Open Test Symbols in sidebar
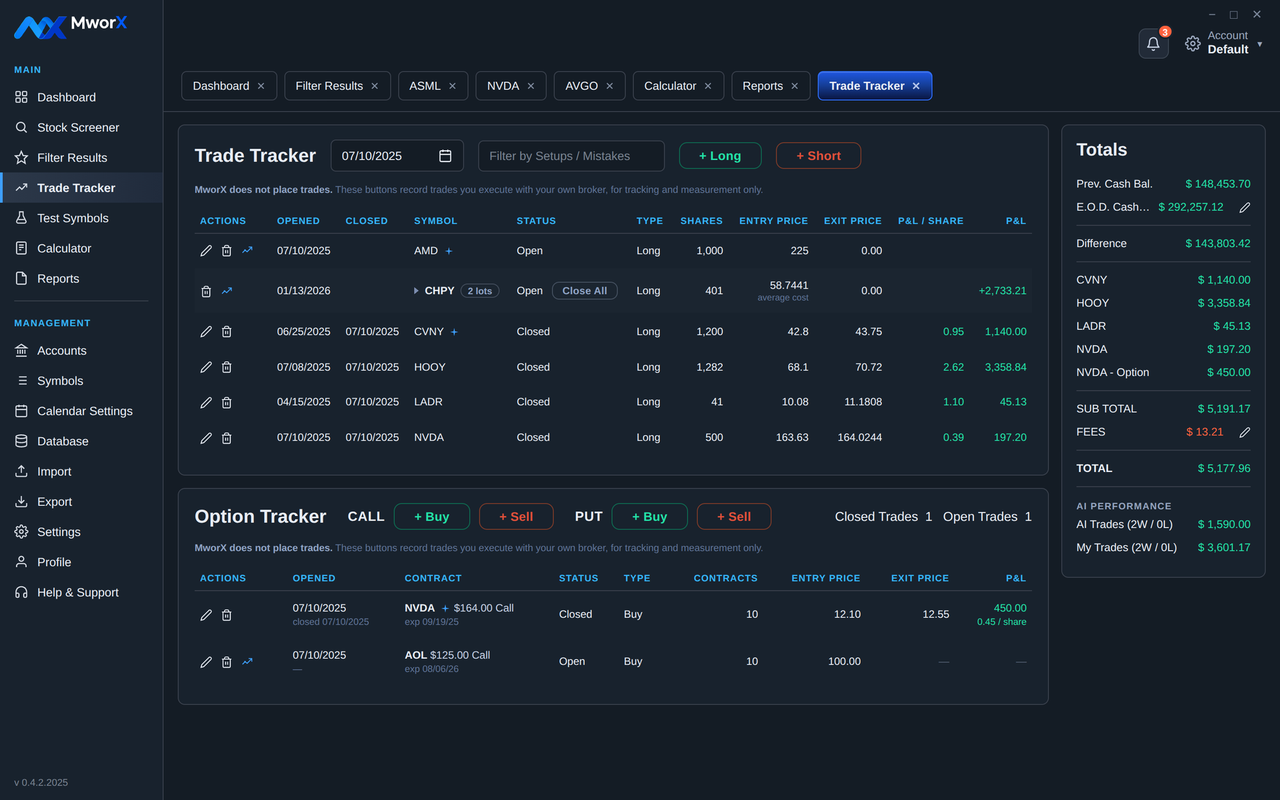Viewport: 1280px width, 800px height. click(x=81, y=218)
